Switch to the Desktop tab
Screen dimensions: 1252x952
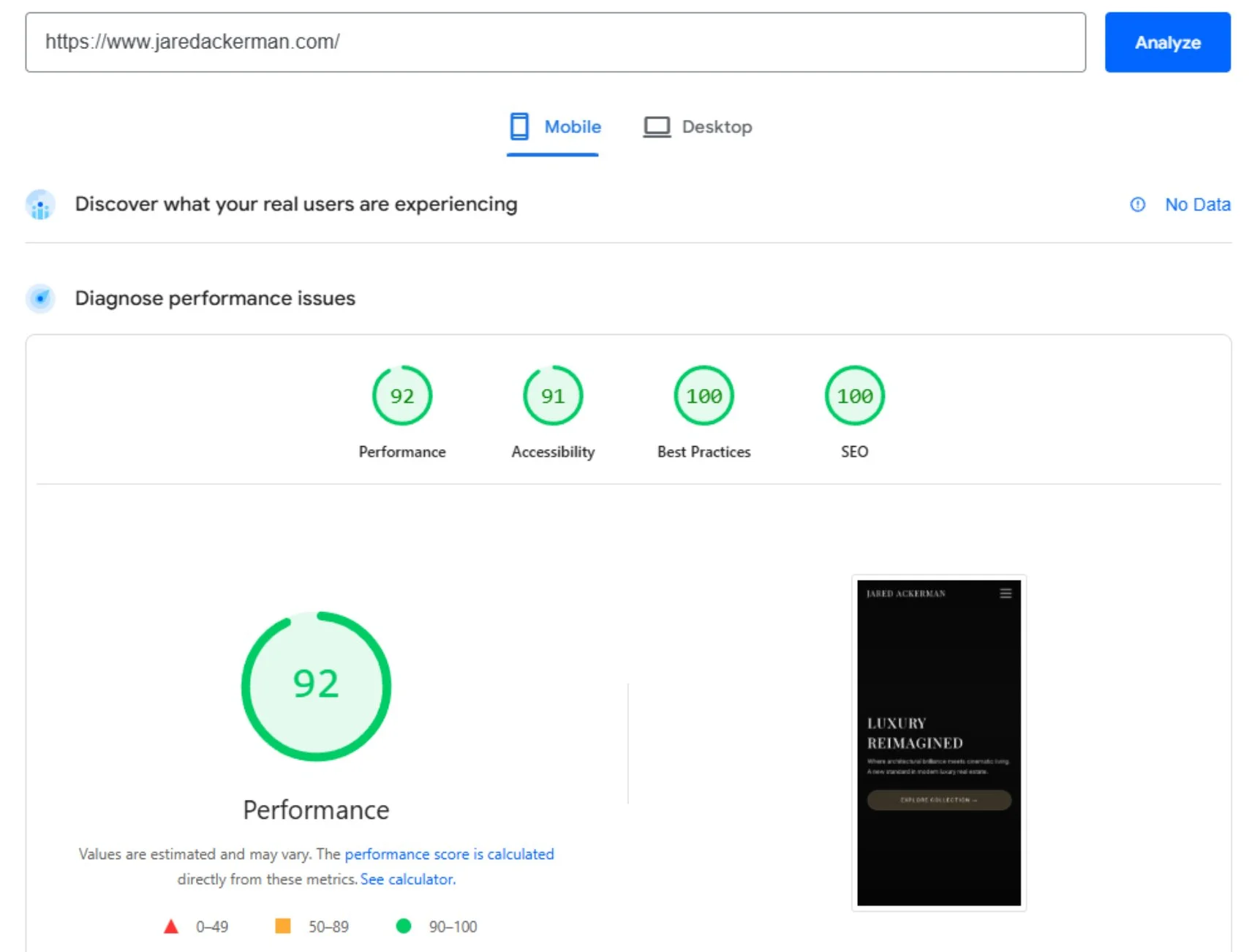pyautogui.click(x=717, y=126)
